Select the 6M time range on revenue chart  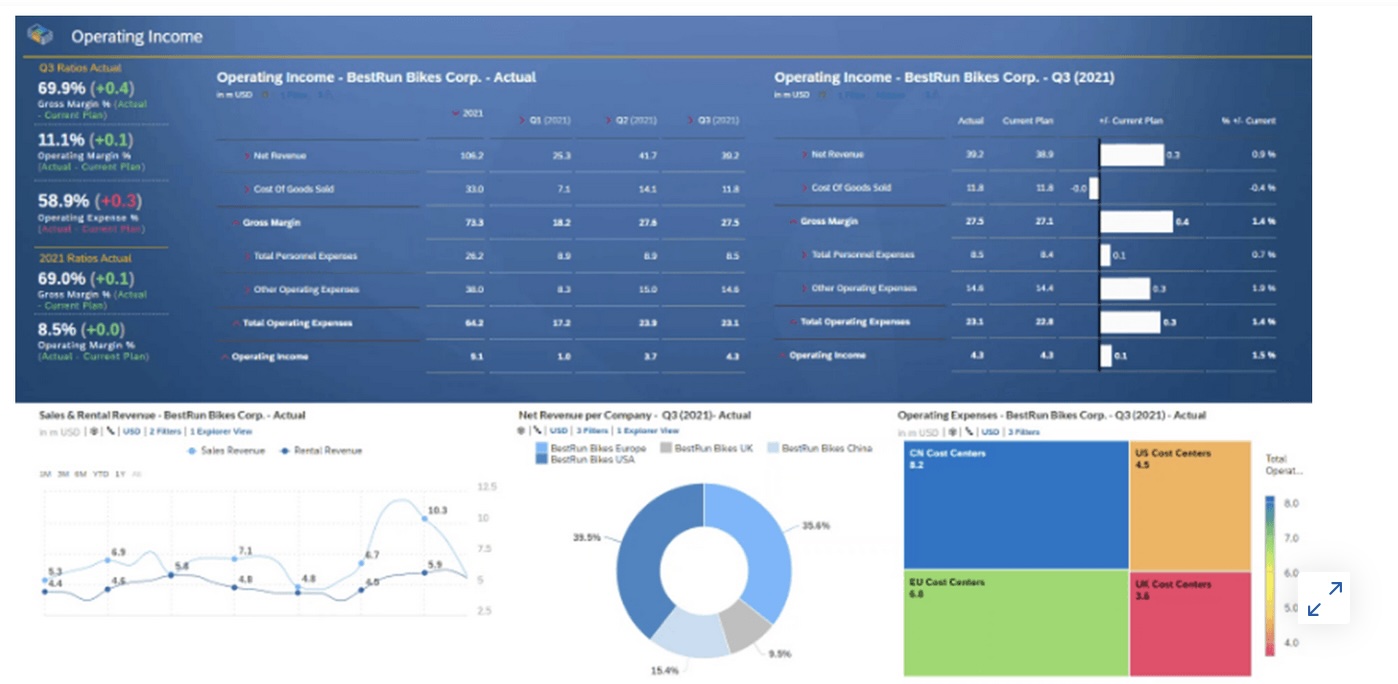click(80, 473)
